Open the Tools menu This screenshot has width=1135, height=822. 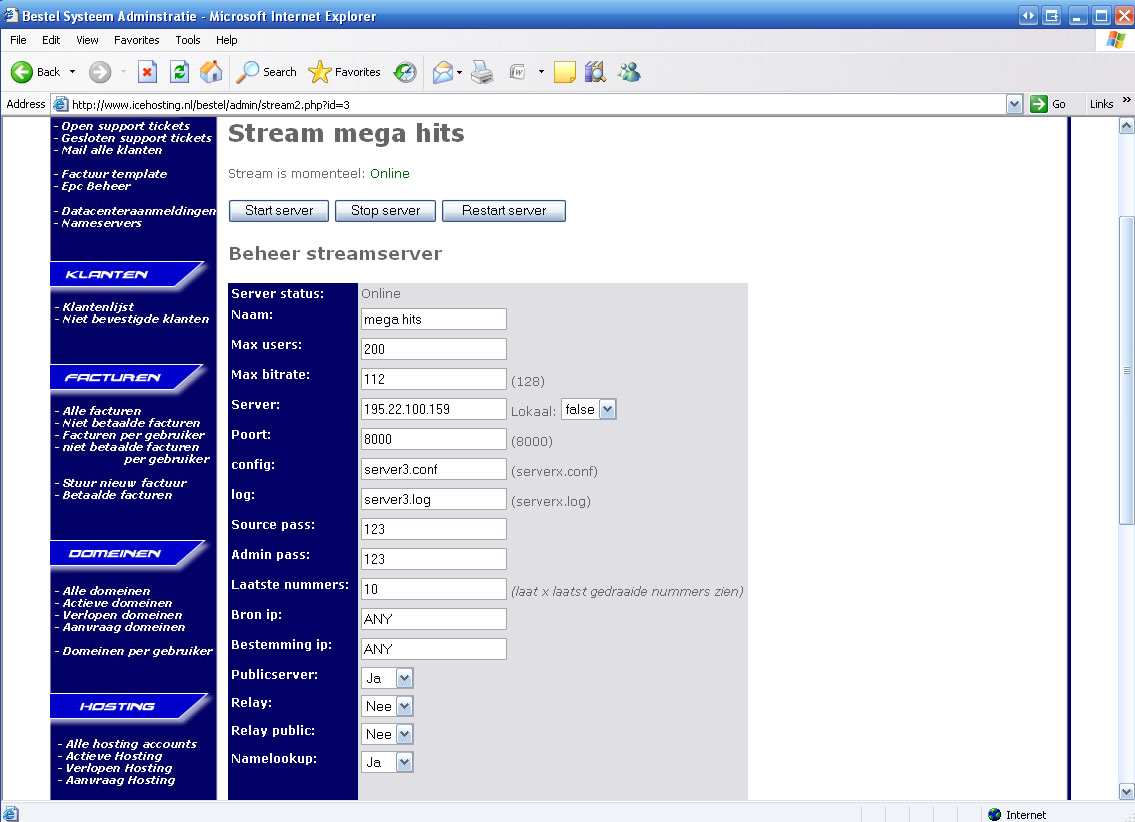point(188,40)
